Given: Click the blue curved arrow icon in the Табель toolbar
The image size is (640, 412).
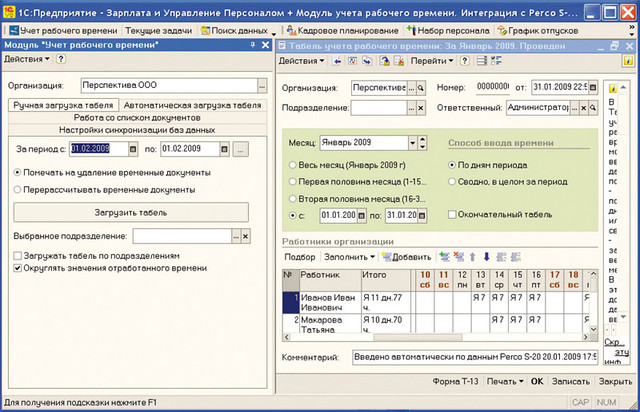Looking at the screenshot, I should click(367, 61).
